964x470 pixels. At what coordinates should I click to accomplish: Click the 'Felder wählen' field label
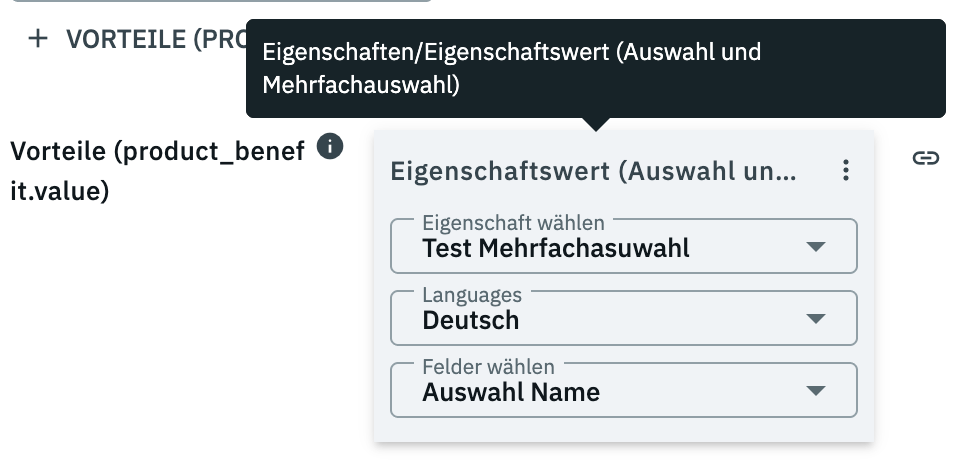[x=488, y=366]
